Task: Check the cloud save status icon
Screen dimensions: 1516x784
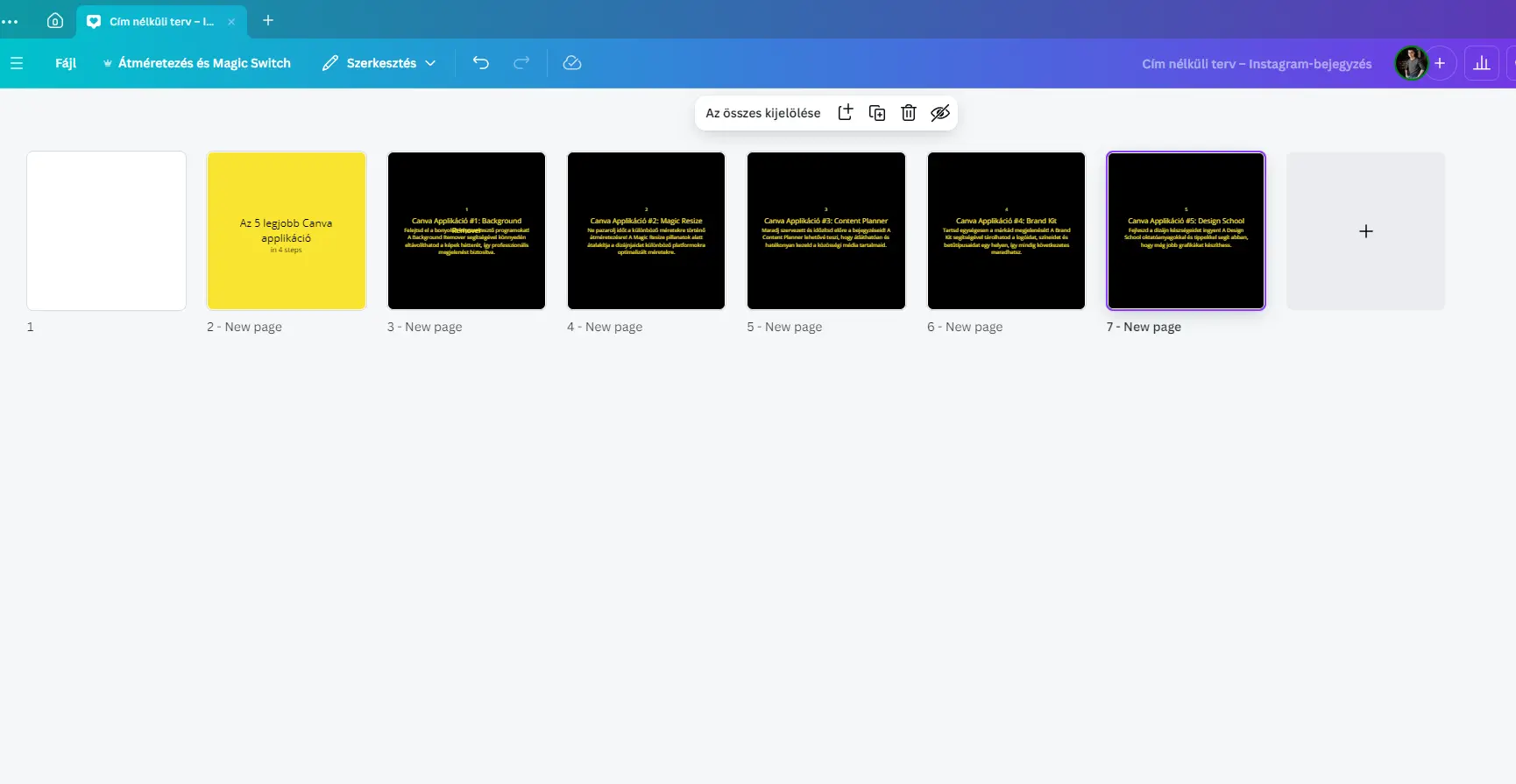Action: [x=572, y=63]
